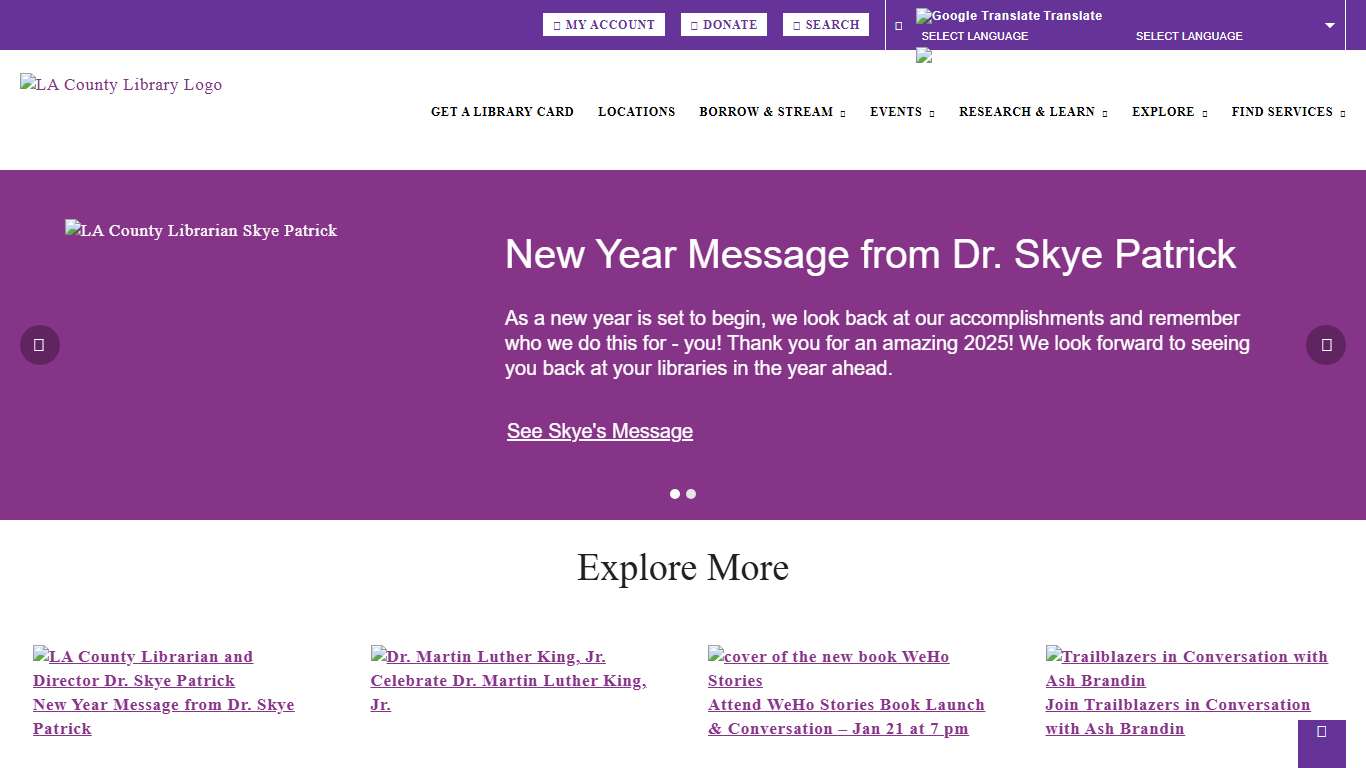Screen dimensions: 1366x768
Task: Expand the Research & Learn menu
Action: (x=1033, y=112)
